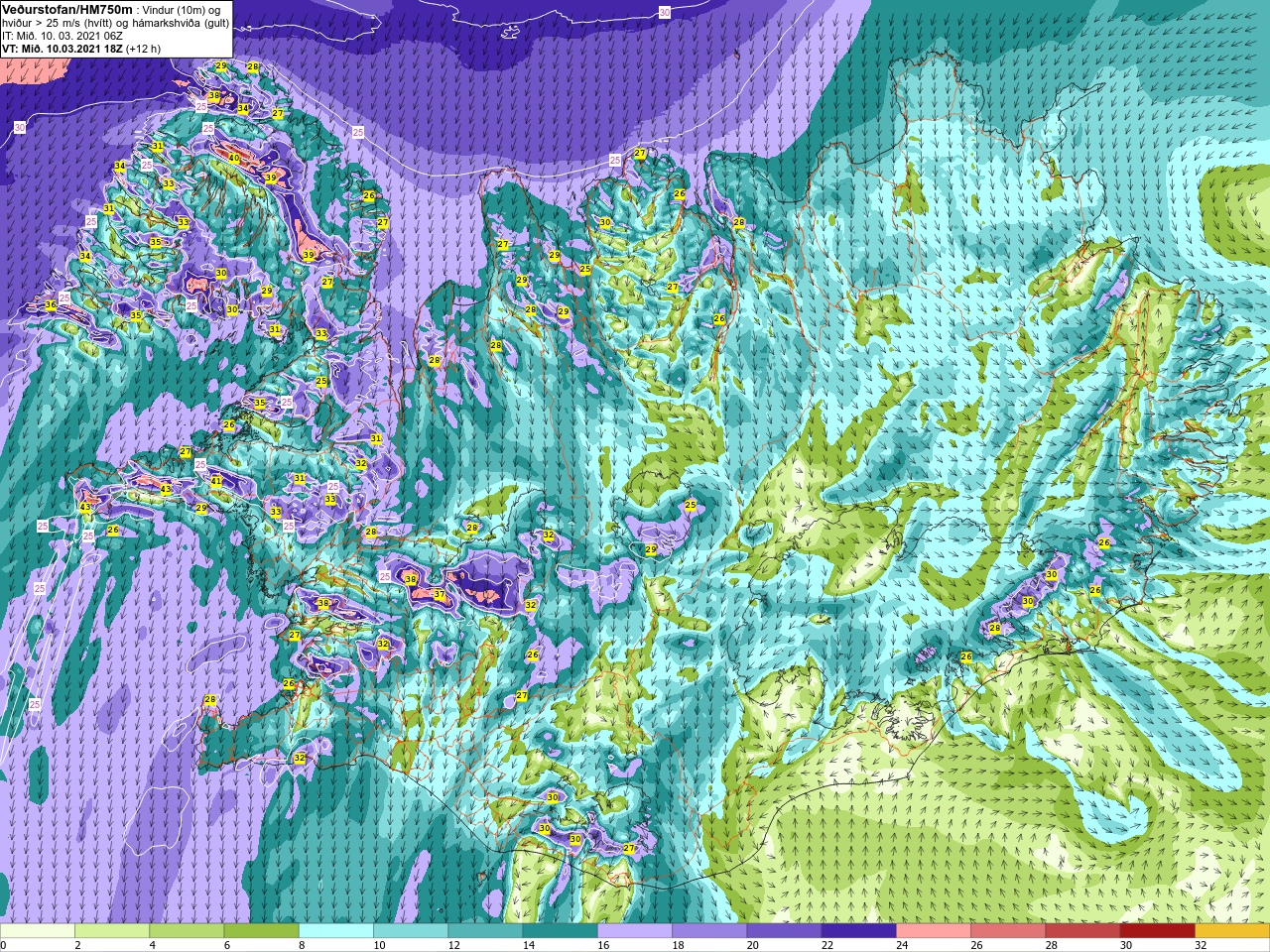Click the orange above-32 m/s legend swatch
This screenshot has height=952, width=1270.
tap(1232, 931)
